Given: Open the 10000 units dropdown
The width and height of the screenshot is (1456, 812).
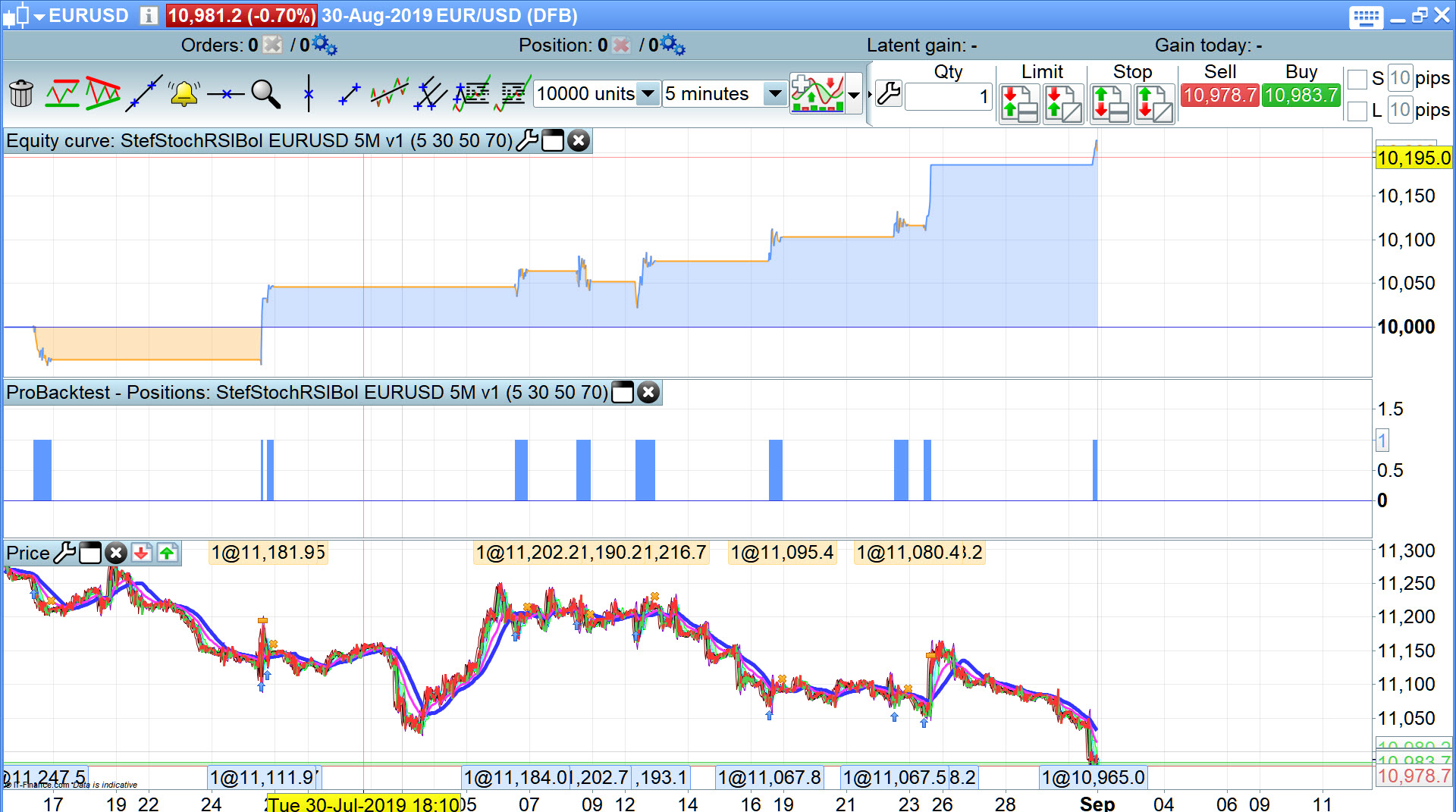Looking at the screenshot, I should click(648, 94).
